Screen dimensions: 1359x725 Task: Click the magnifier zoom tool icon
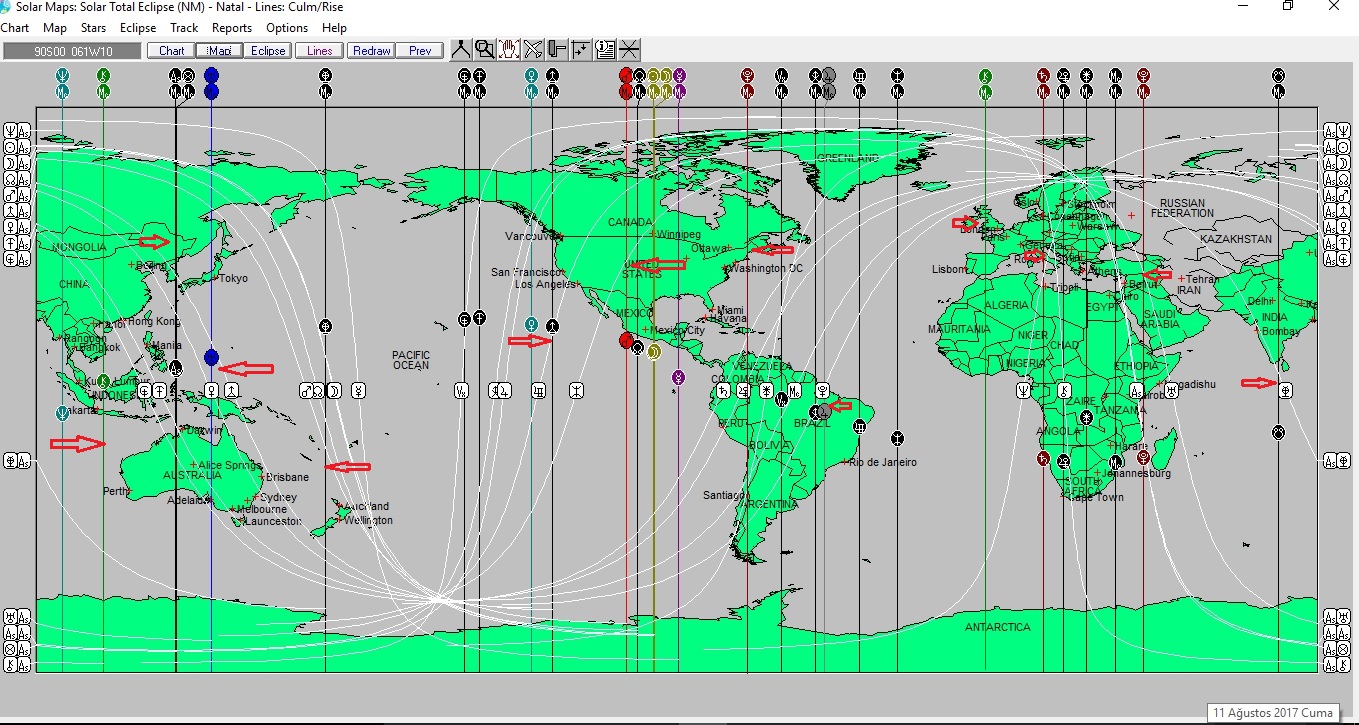[485, 49]
